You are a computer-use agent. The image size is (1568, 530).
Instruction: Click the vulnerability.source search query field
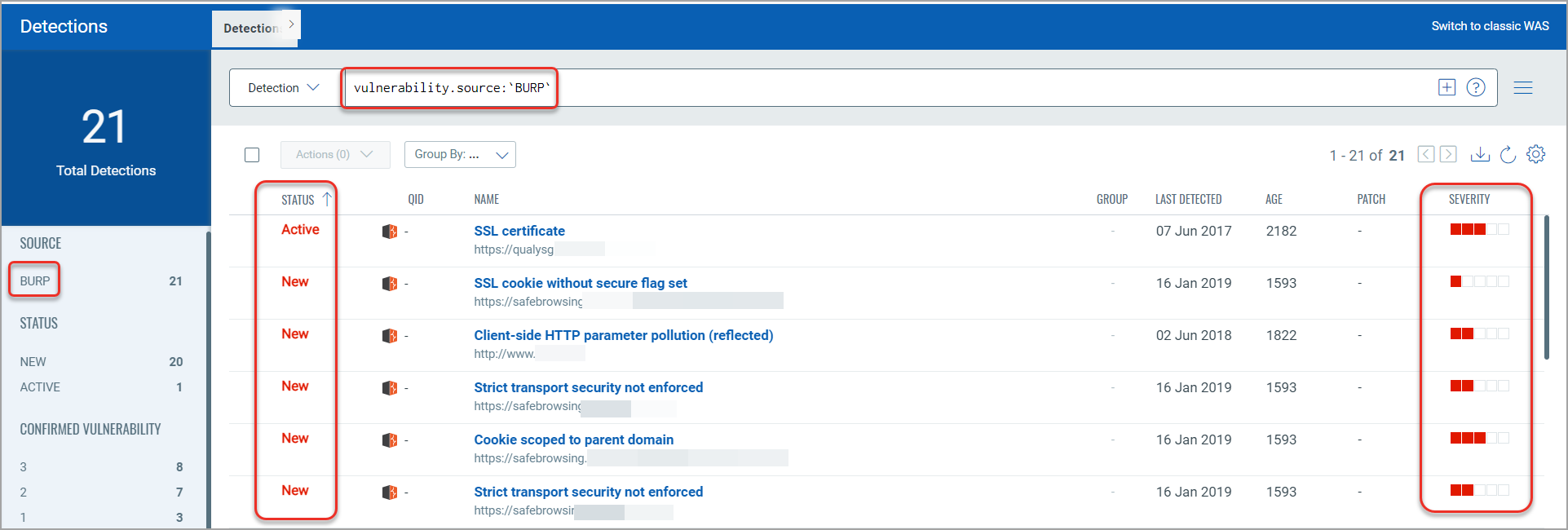[x=889, y=88]
